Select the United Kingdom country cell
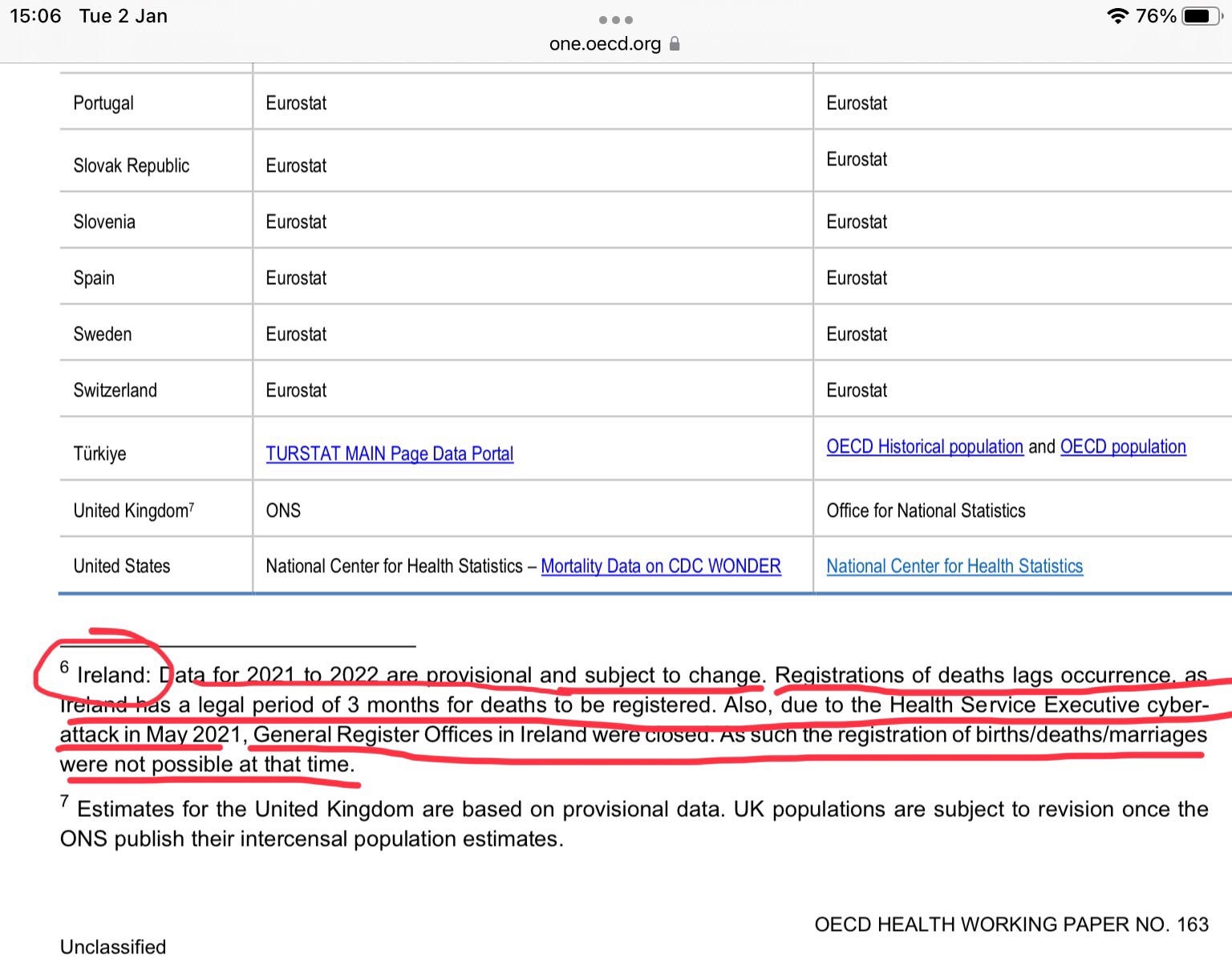 (x=156, y=509)
